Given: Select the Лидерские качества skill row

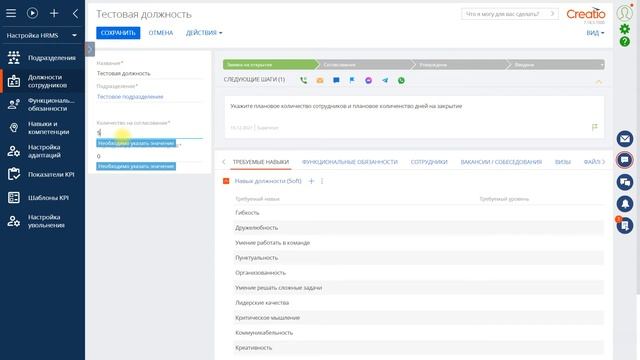Looking at the screenshot, I should pyautogui.click(x=418, y=303).
